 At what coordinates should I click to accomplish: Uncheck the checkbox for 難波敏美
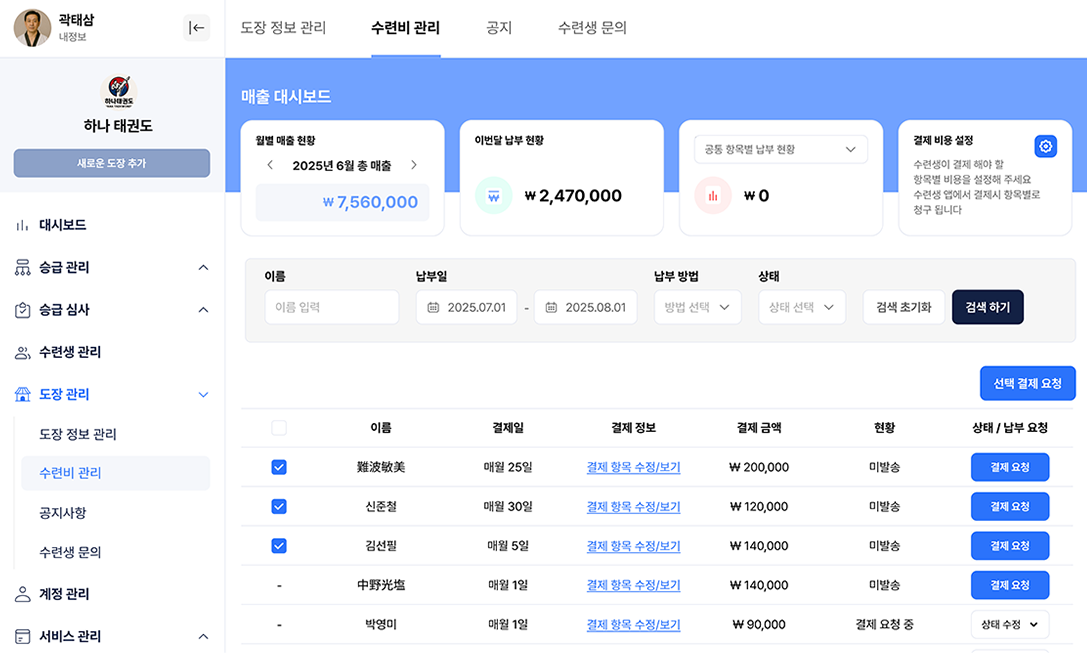(x=279, y=467)
